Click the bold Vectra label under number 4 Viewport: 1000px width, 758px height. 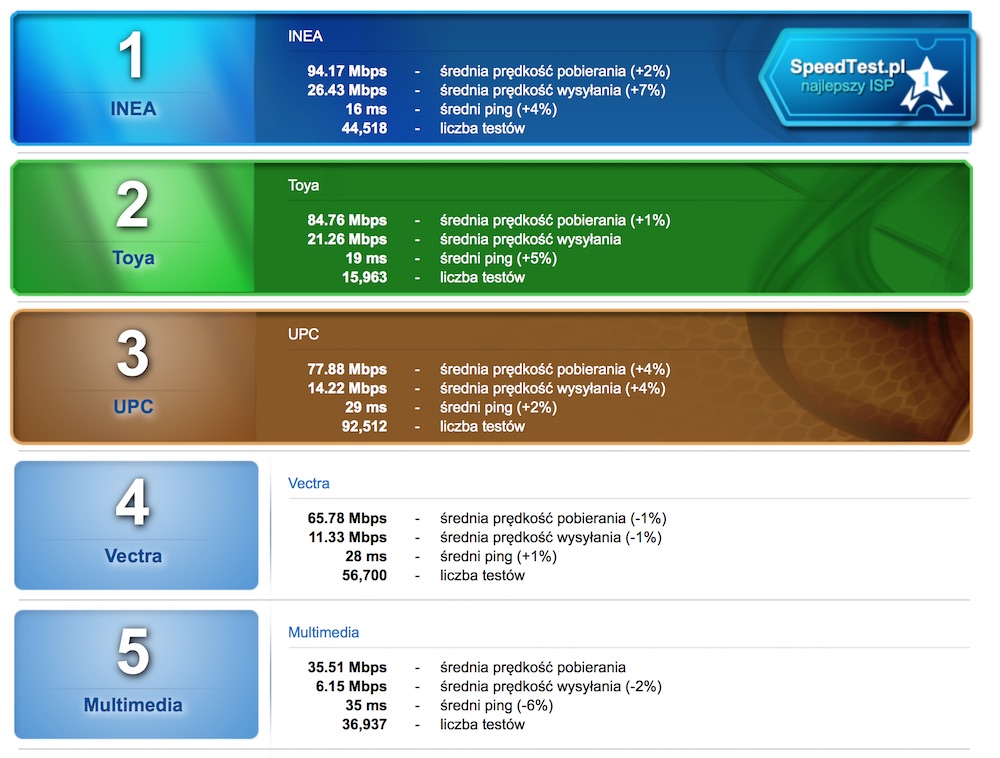tap(133, 556)
